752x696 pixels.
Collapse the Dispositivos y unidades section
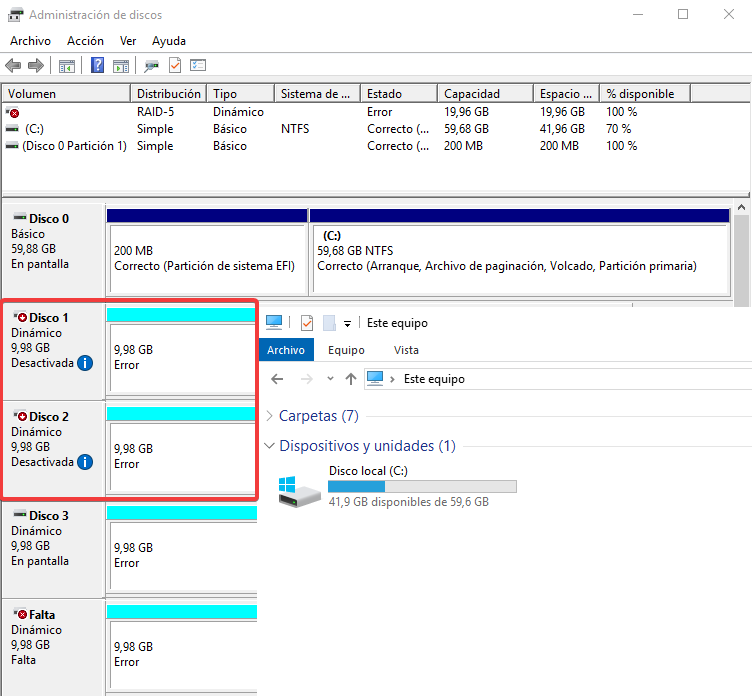tap(270, 446)
